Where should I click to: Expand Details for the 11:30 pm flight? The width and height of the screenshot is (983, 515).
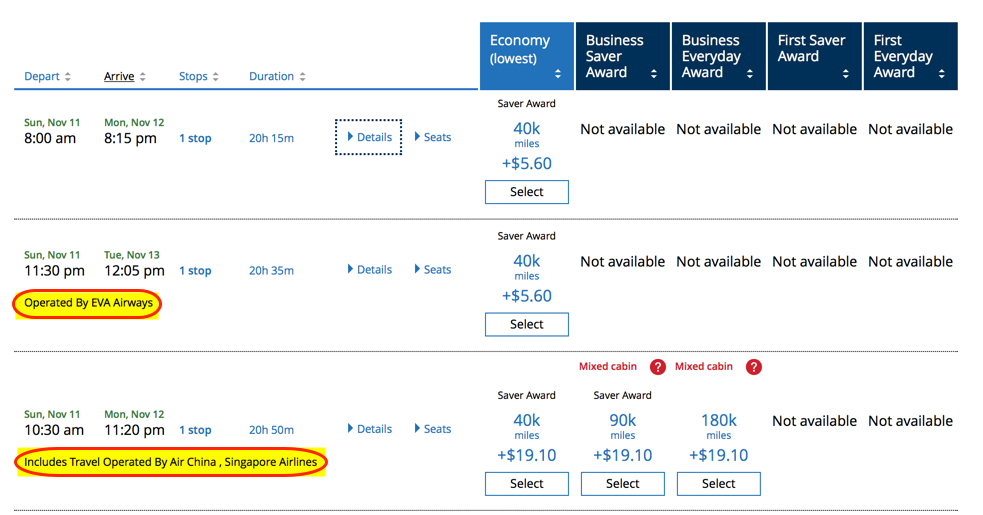tap(369, 269)
